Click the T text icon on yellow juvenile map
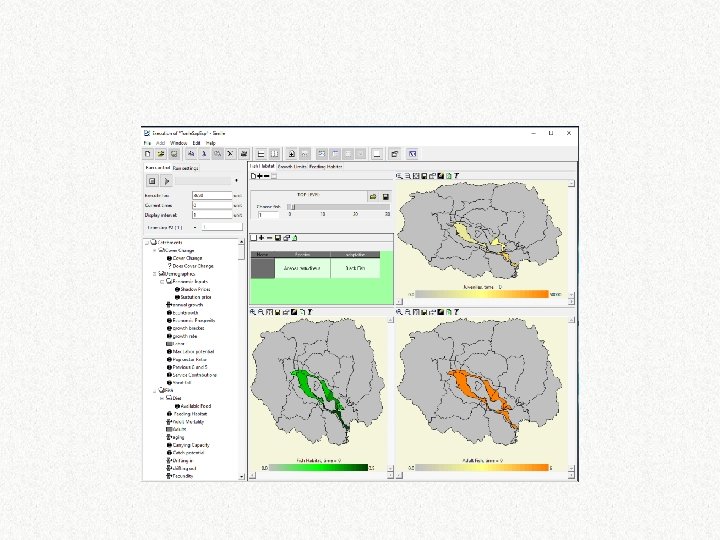This screenshot has width=720, height=540. coord(456,176)
